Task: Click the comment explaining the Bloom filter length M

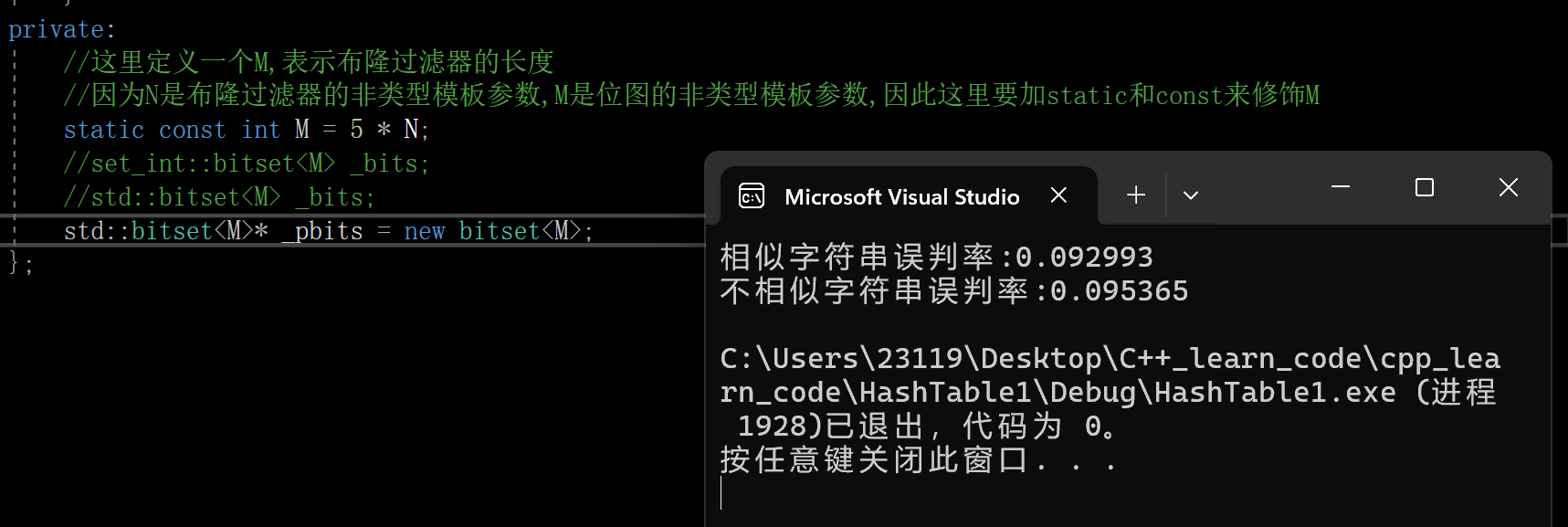Action: coord(309,62)
